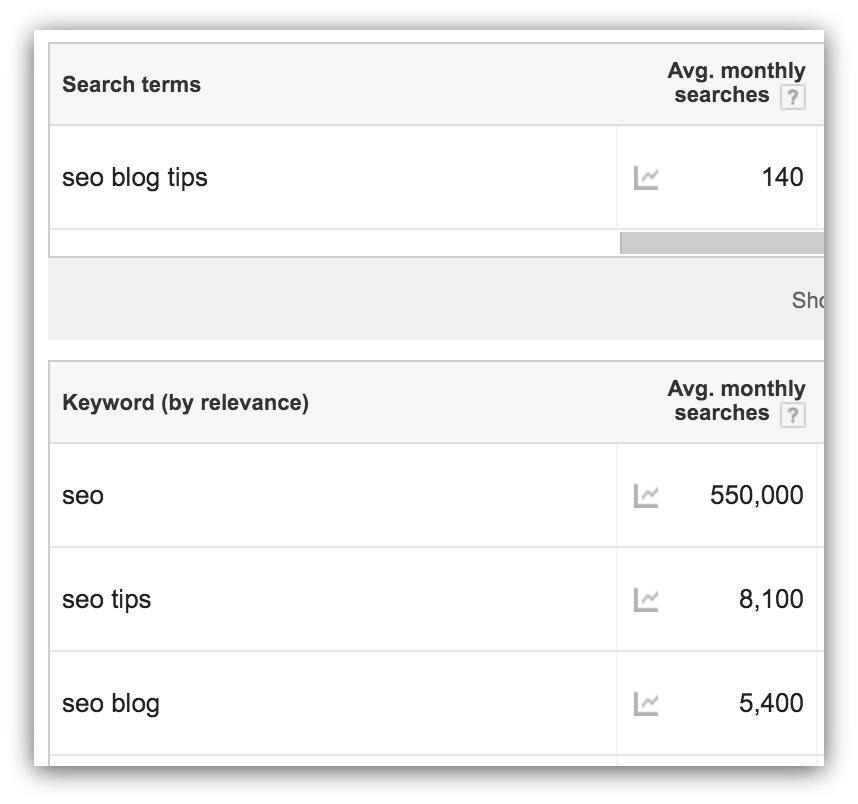Sort by Avg. monthly searches in Search terms table
The image size is (858, 804).
point(736,83)
